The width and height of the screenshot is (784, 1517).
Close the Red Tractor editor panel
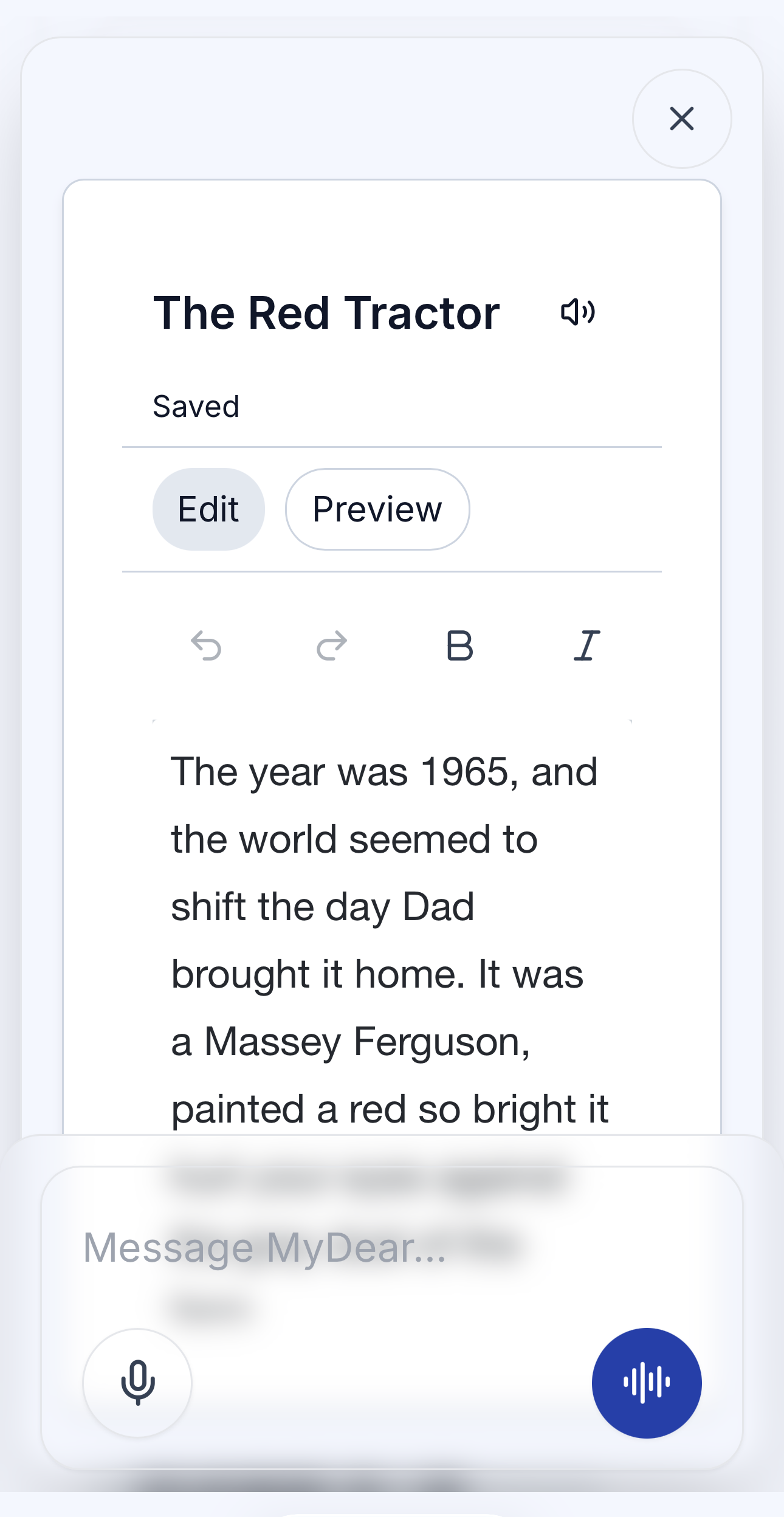point(682,119)
